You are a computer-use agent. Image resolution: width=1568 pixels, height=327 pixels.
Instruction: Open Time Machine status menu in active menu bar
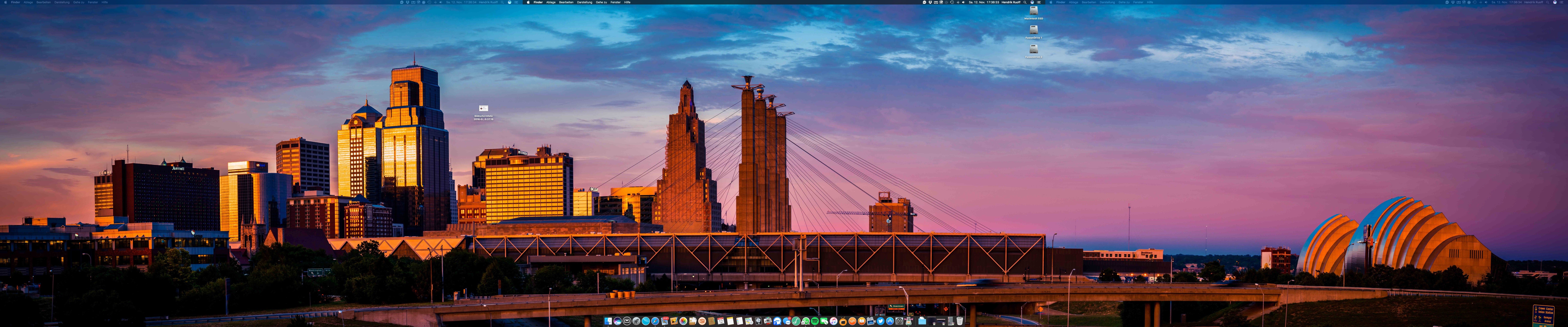click(x=952, y=2)
